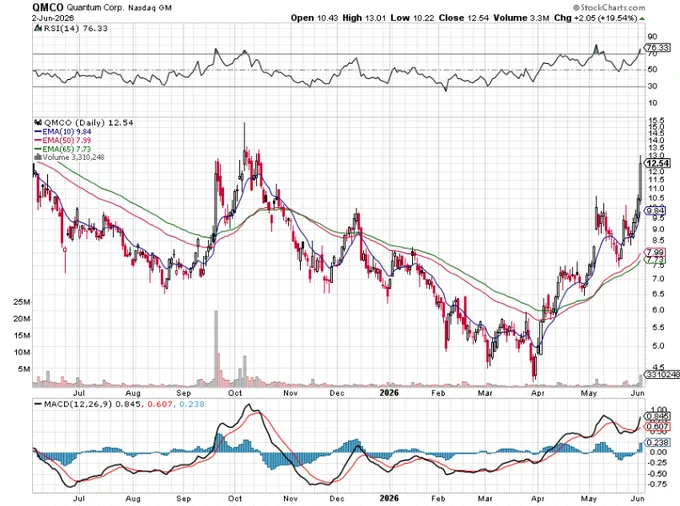This screenshot has width=680, height=506.
Task: Click the volume tag 3310248 on right axis
Action: 662,374
